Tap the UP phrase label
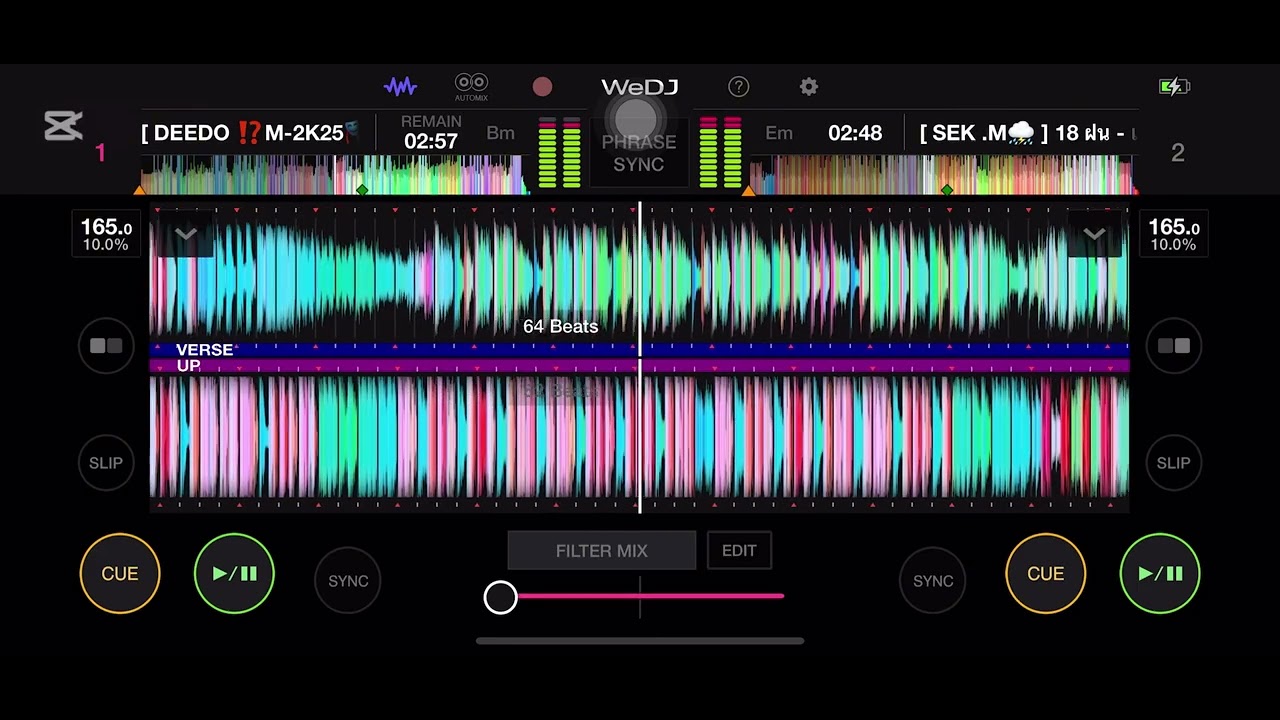The height and width of the screenshot is (720, 1280). coord(188,366)
